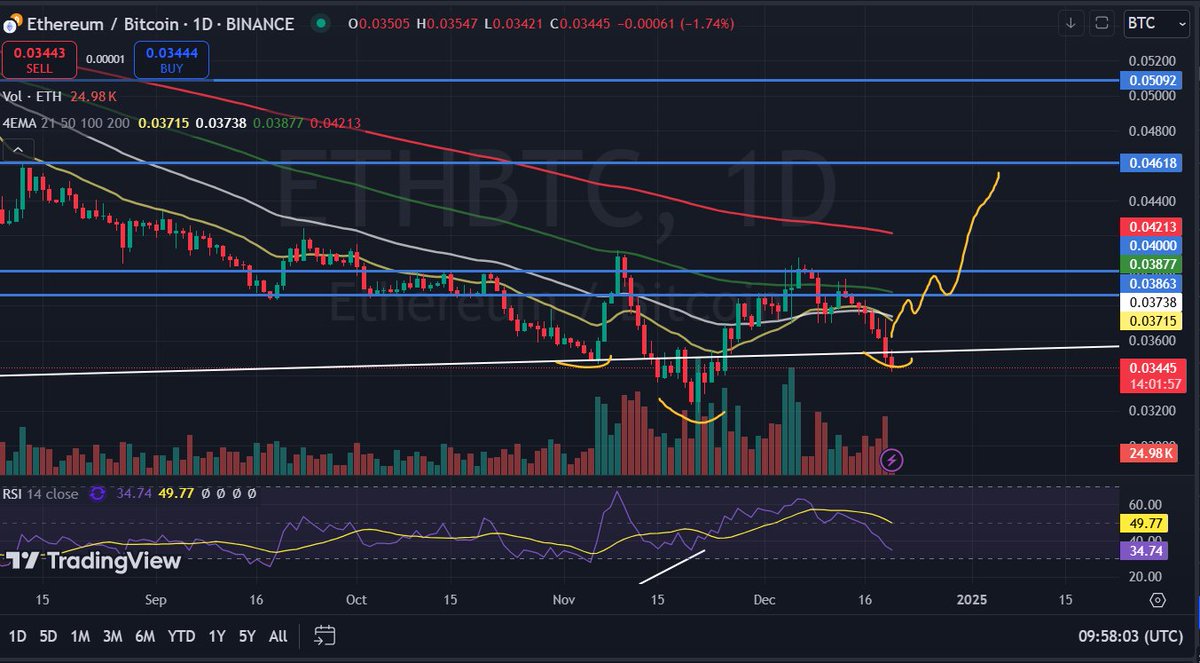Click the Nov label on time axis
1200x663 pixels.
pos(564,600)
